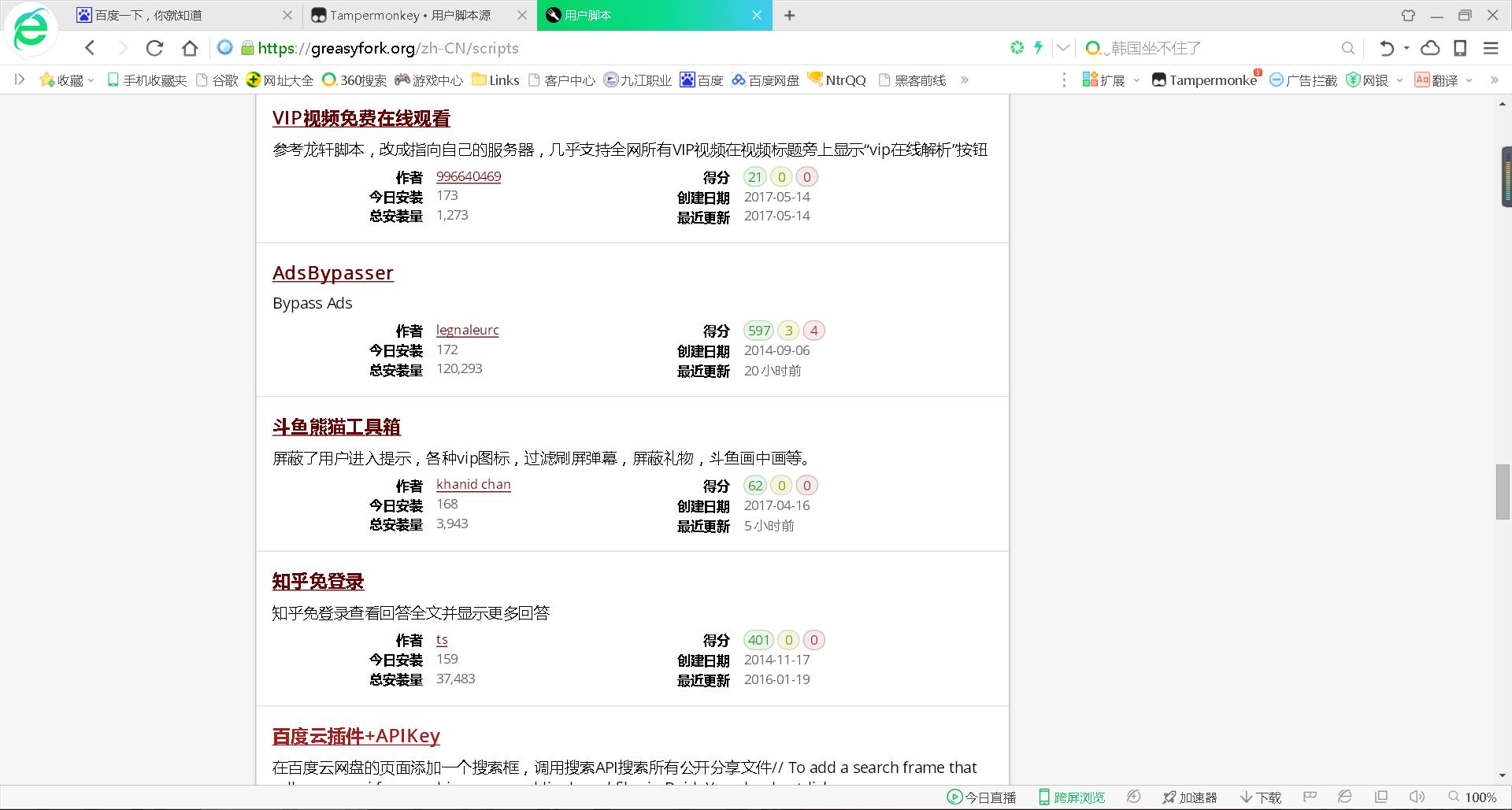Viewport: 1512px width, 810px height.
Task: Open author legnaleurc's profile link
Action: tap(467, 330)
